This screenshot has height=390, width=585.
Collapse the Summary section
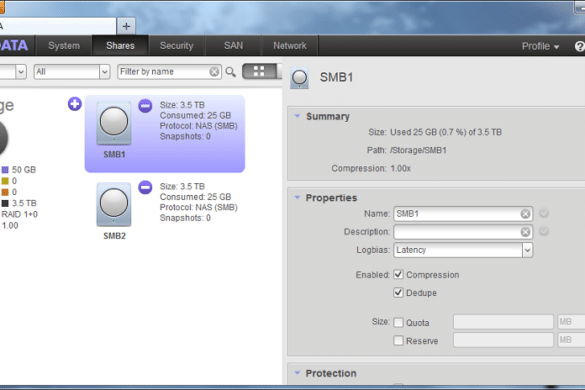point(297,116)
